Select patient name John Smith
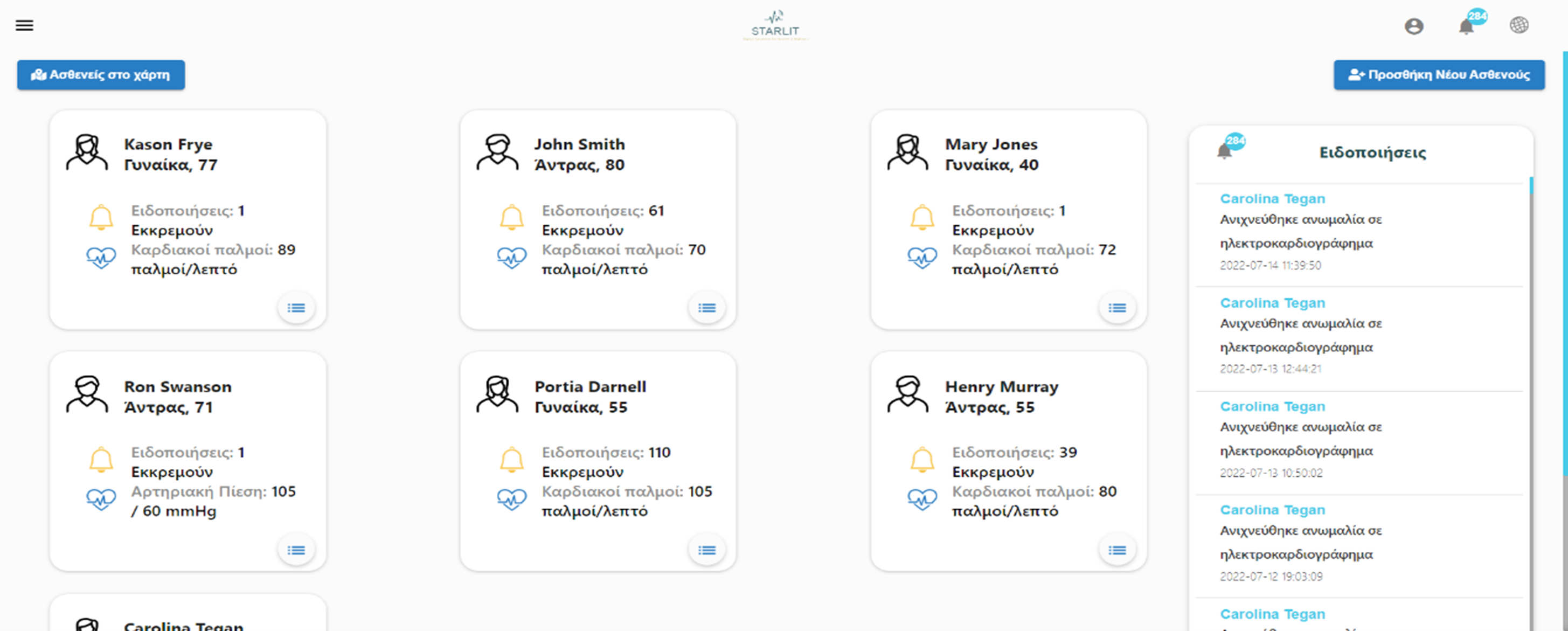Viewport: 1568px width, 631px height. coord(579,144)
